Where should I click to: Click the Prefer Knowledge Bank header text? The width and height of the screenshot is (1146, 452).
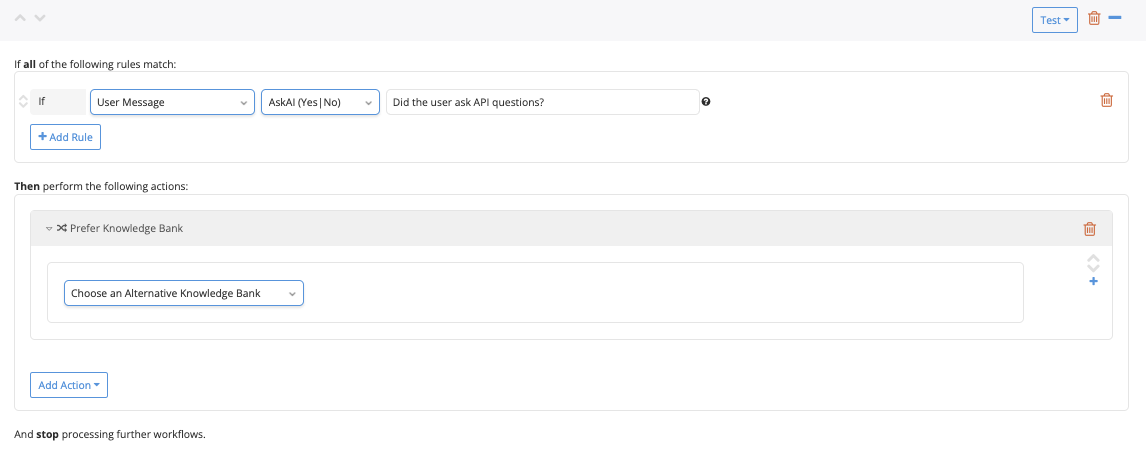(x=126, y=228)
